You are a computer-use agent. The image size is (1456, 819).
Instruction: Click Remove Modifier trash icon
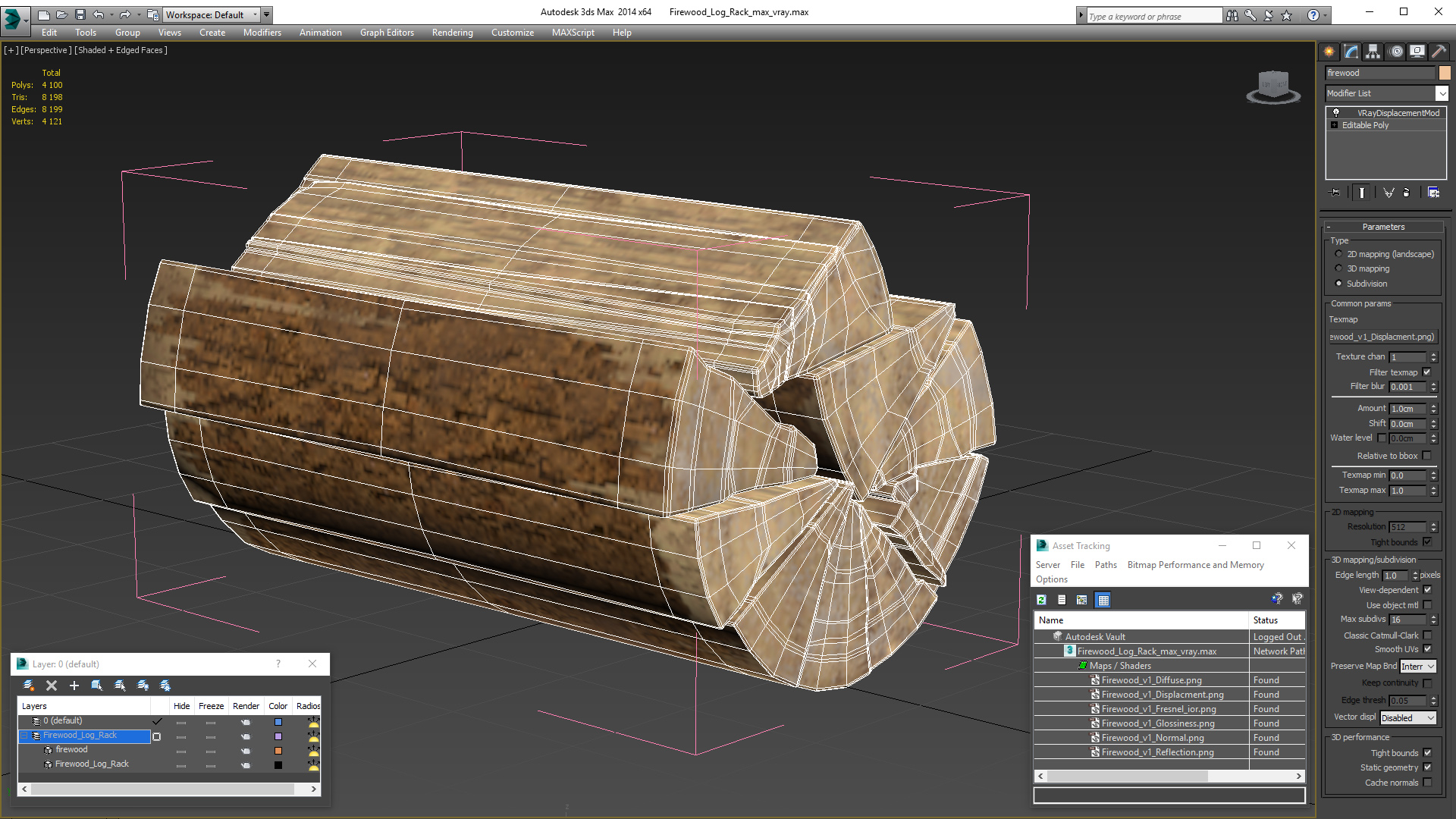pyautogui.click(x=1407, y=193)
